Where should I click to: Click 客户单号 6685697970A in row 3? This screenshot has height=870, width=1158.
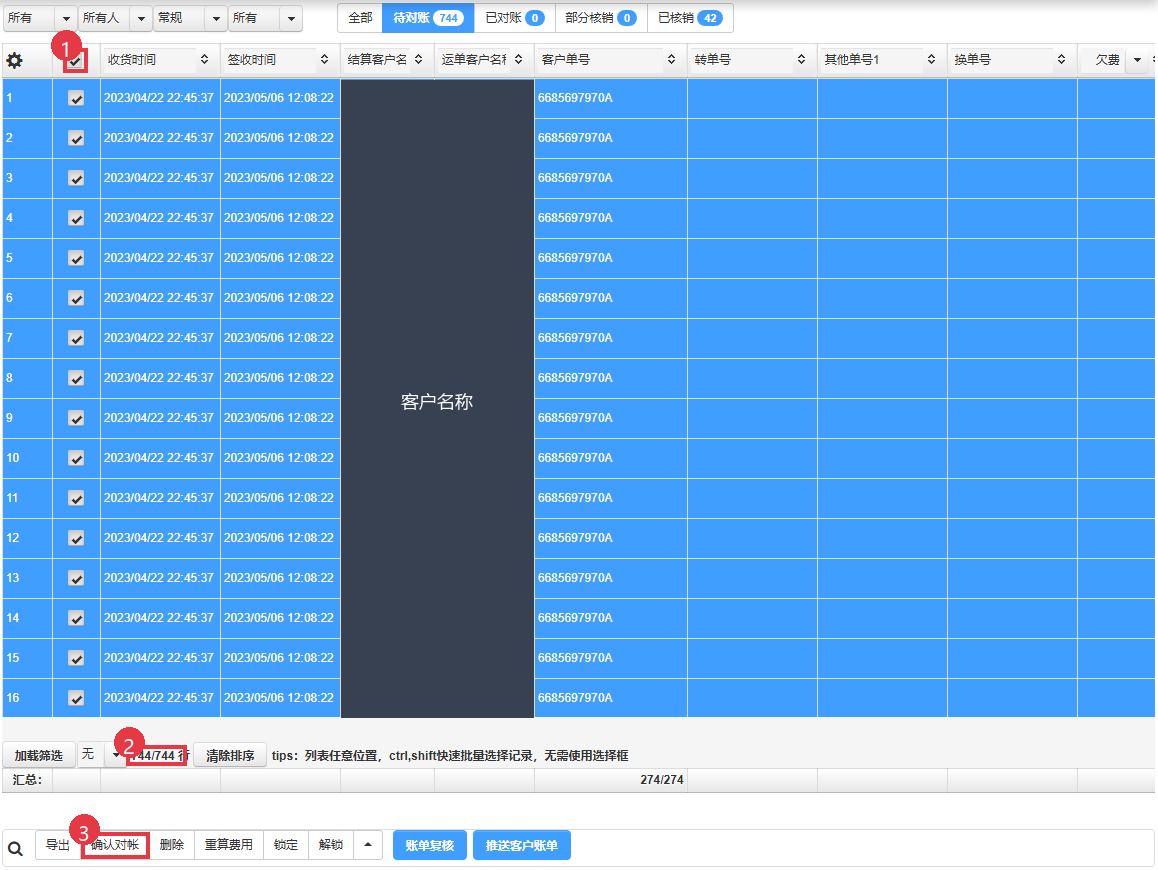(x=575, y=178)
